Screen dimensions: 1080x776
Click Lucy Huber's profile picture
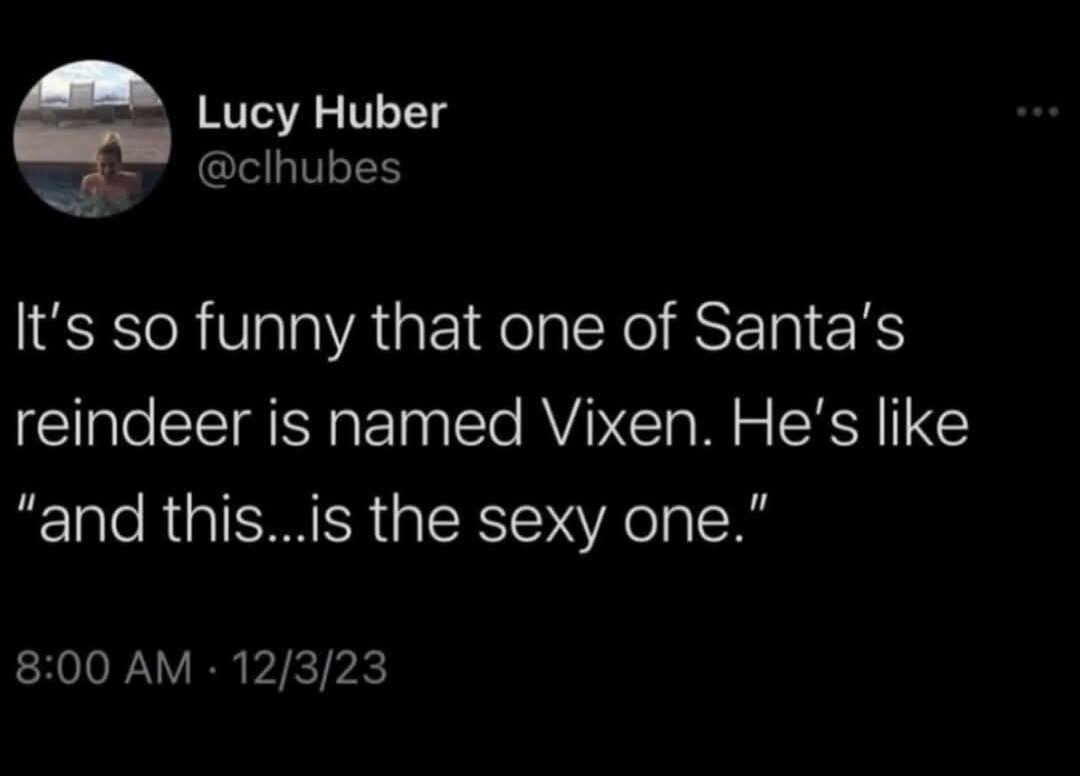[97, 140]
